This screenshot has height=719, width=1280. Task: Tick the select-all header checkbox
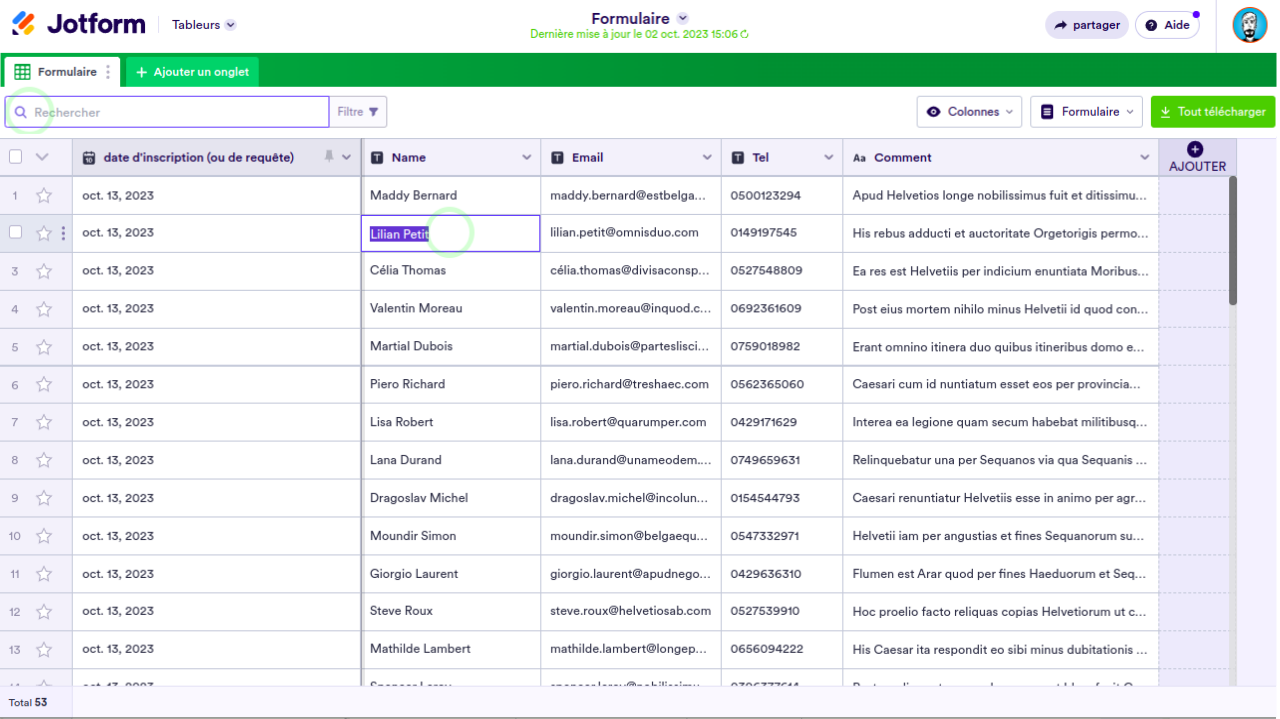click(x=15, y=157)
